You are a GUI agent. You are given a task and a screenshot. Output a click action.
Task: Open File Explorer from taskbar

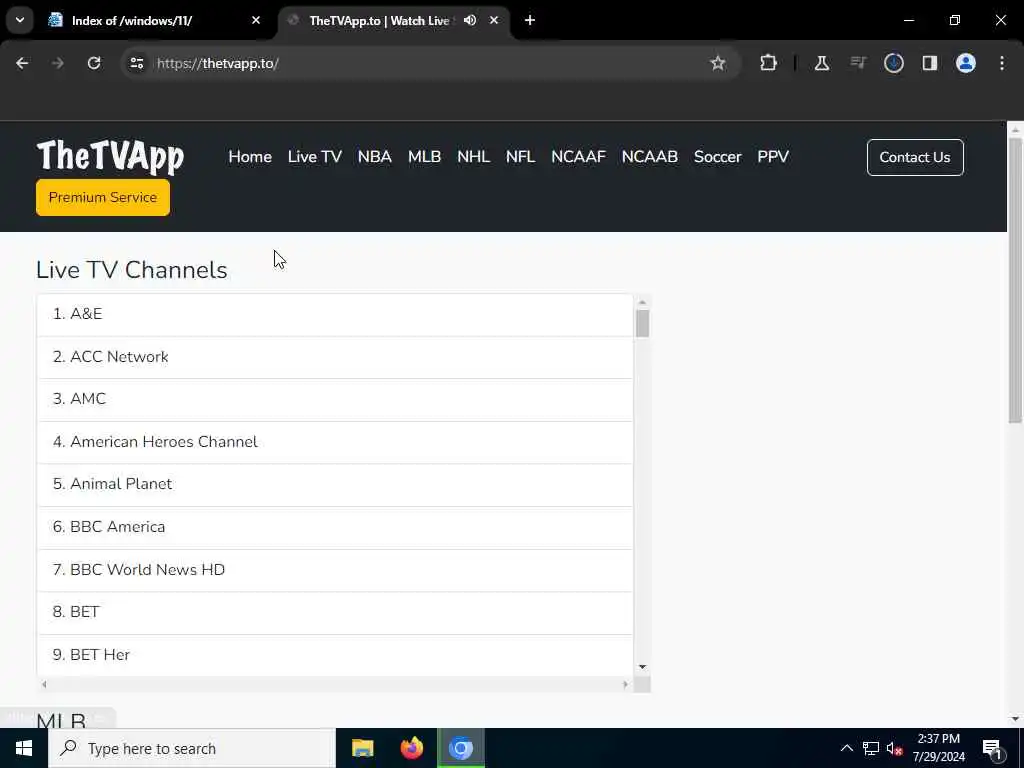tap(362, 748)
